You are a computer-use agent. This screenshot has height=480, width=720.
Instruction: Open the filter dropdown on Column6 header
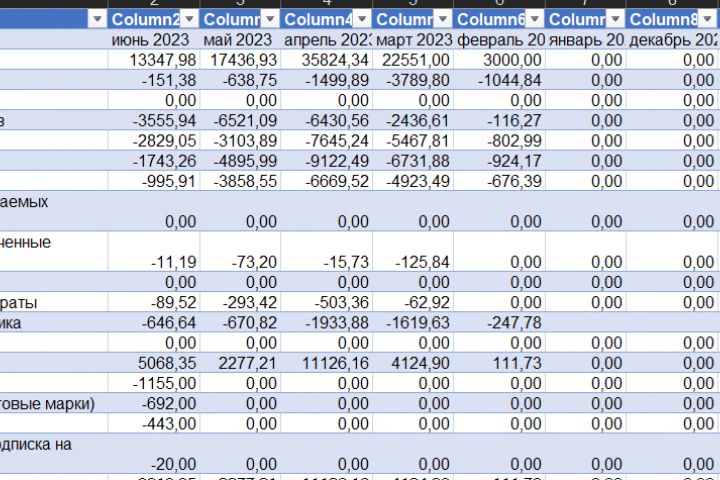[x=534, y=19]
